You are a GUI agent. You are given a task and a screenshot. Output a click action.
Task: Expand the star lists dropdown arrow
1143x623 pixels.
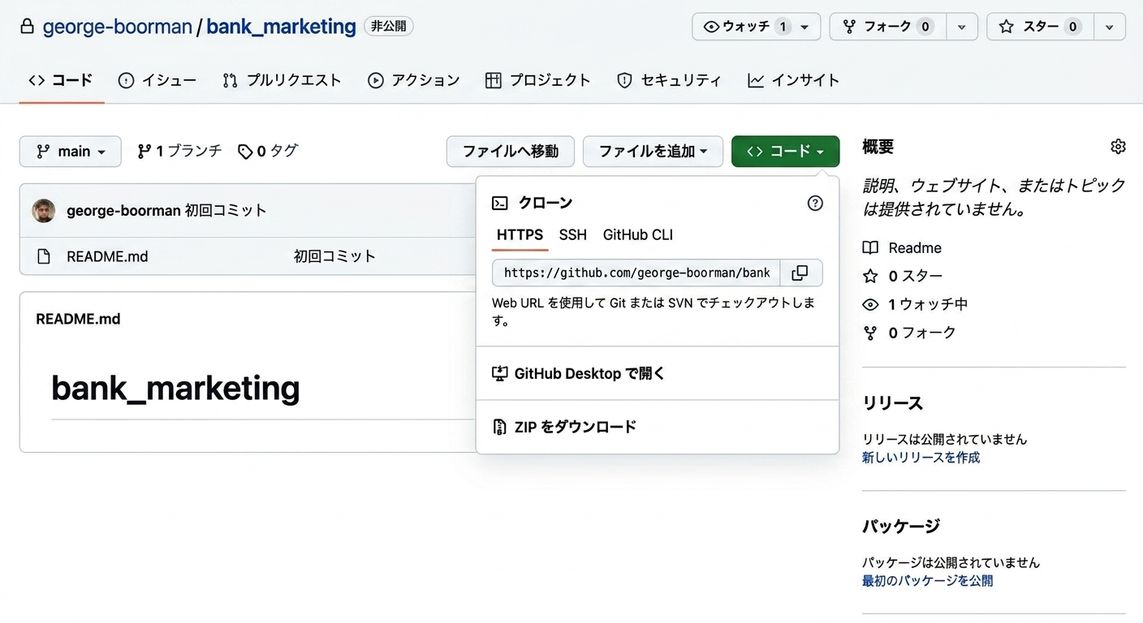click(x=1109, y=27)
